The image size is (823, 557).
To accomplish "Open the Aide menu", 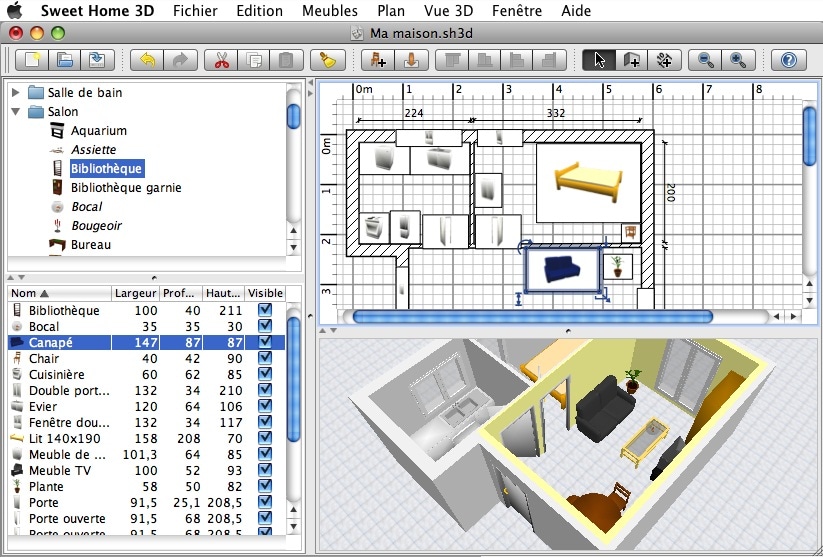I will click(576, 10).
